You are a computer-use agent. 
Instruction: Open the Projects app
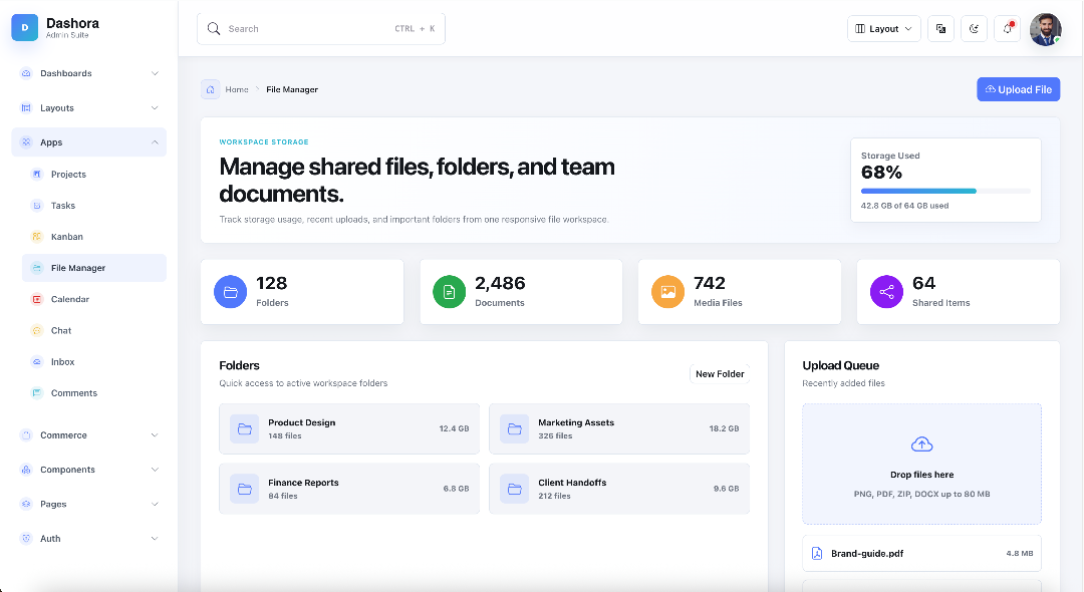94,174
